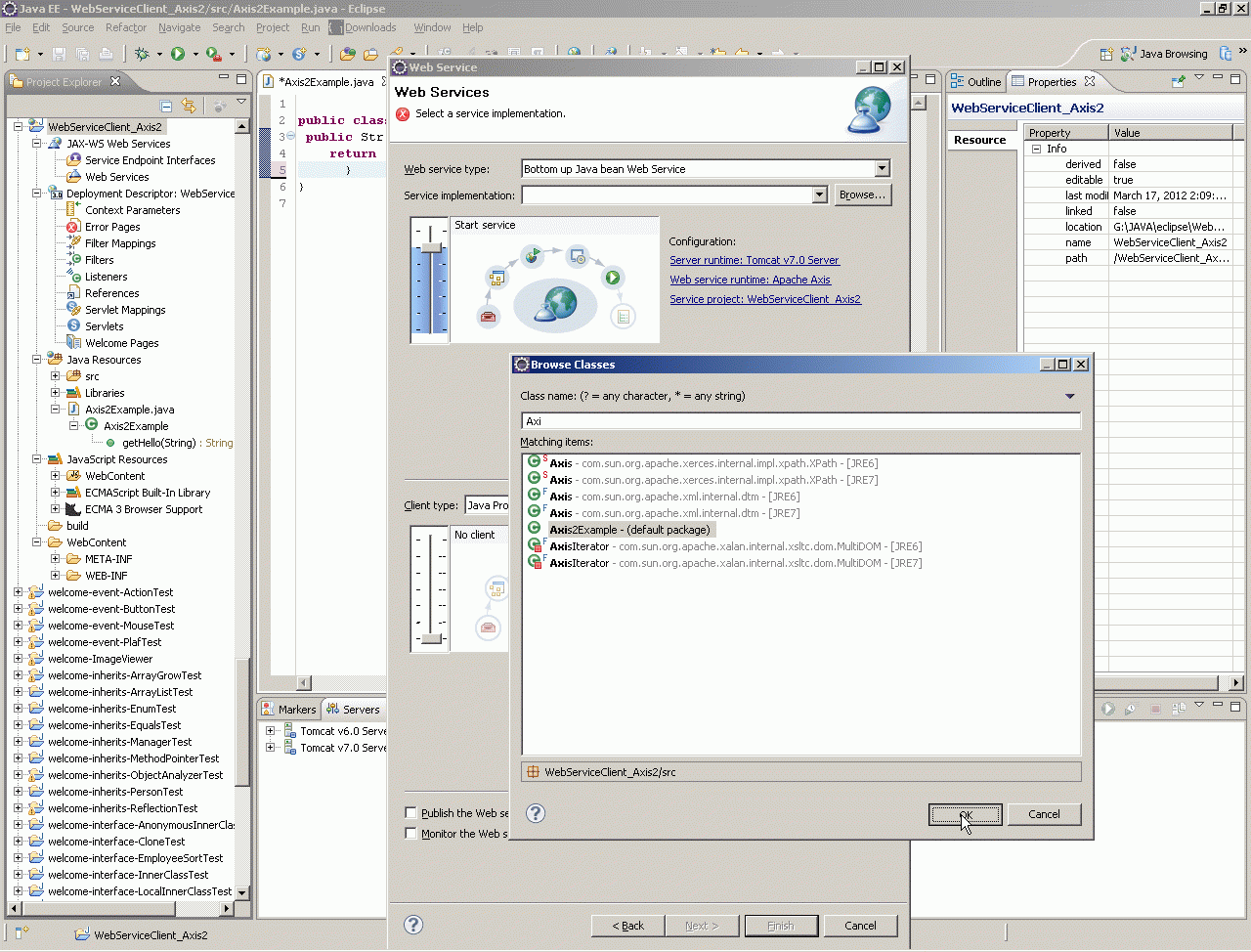Open the Web service type dropdown

pos(882,169)
